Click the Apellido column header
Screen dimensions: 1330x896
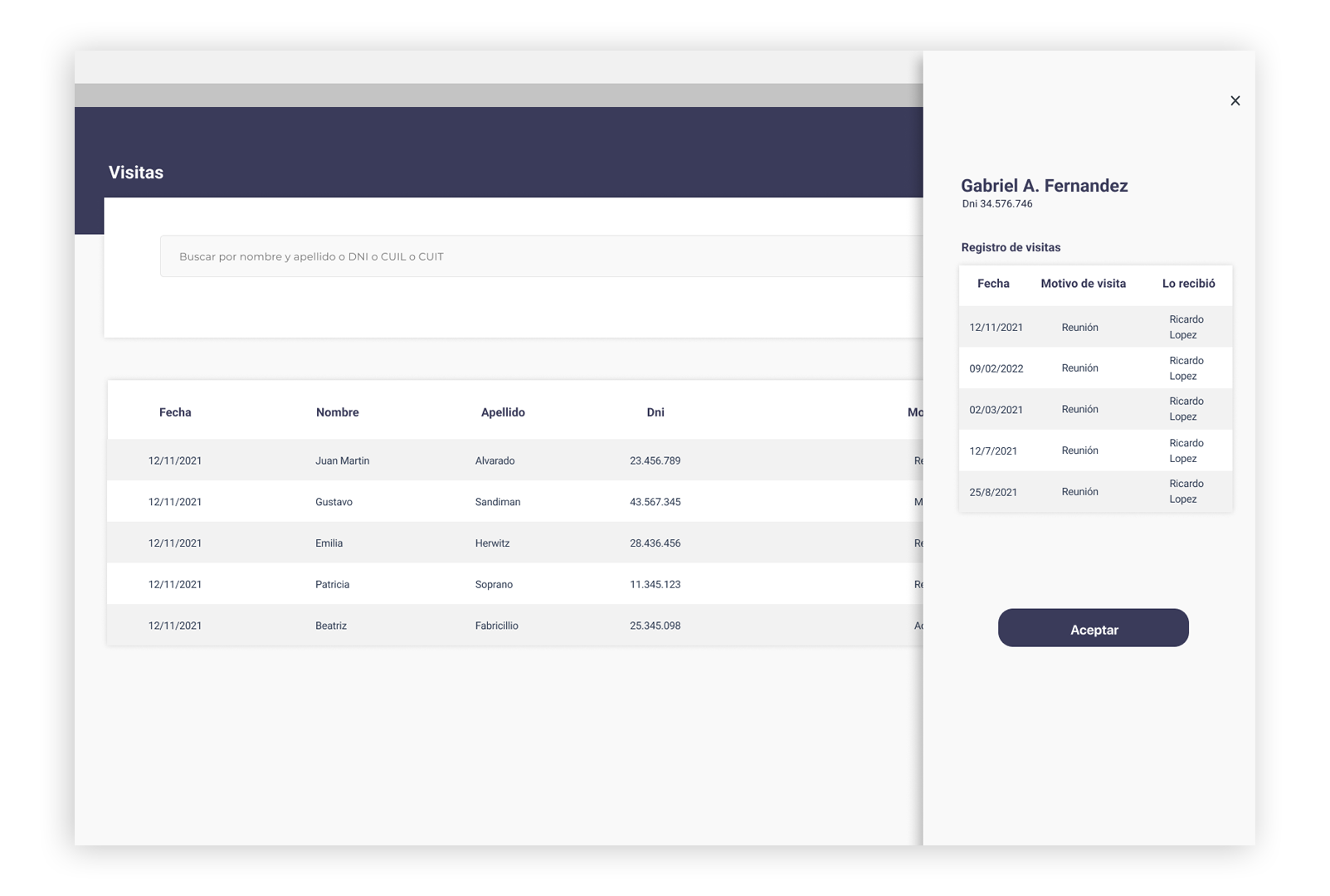[503, 412]
